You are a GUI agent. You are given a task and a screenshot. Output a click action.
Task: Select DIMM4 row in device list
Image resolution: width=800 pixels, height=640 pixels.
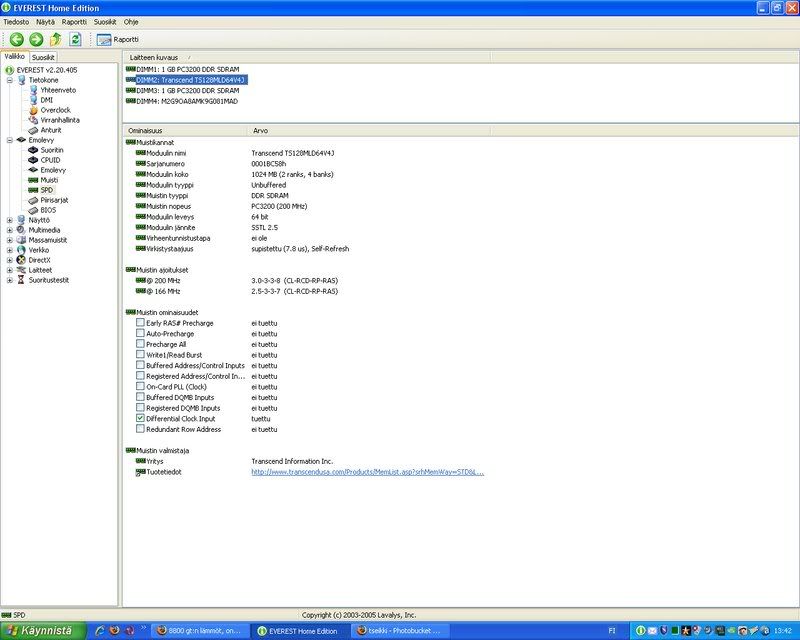pos(186,100)
